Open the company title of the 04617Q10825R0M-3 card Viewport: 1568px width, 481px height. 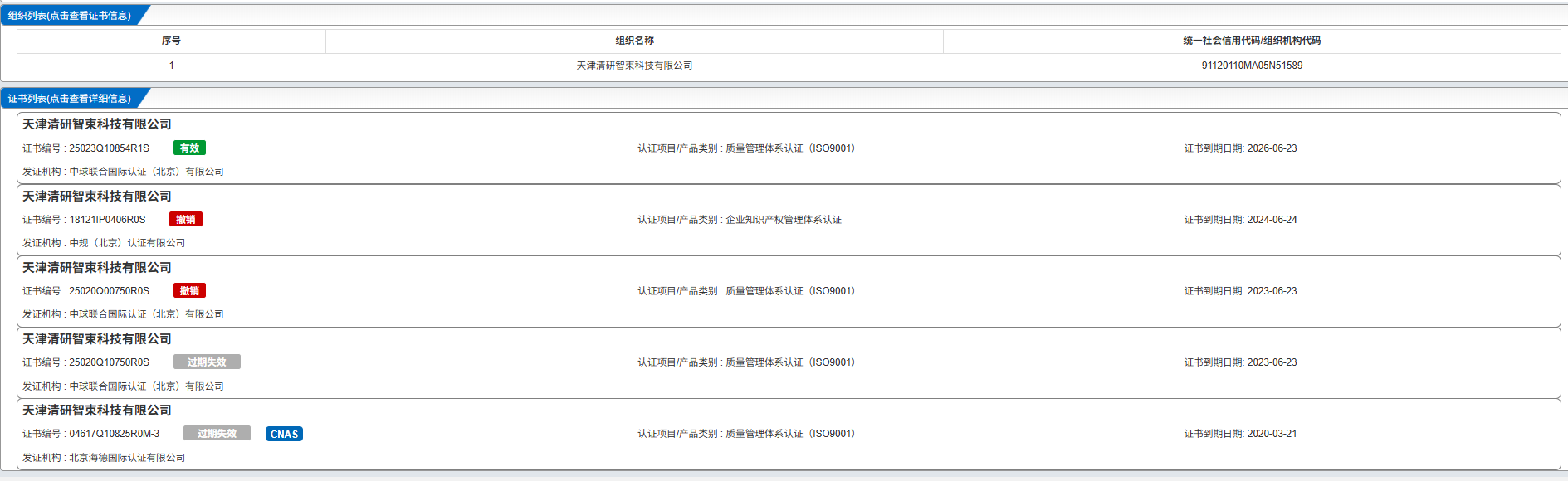click(x=96, y=411)
